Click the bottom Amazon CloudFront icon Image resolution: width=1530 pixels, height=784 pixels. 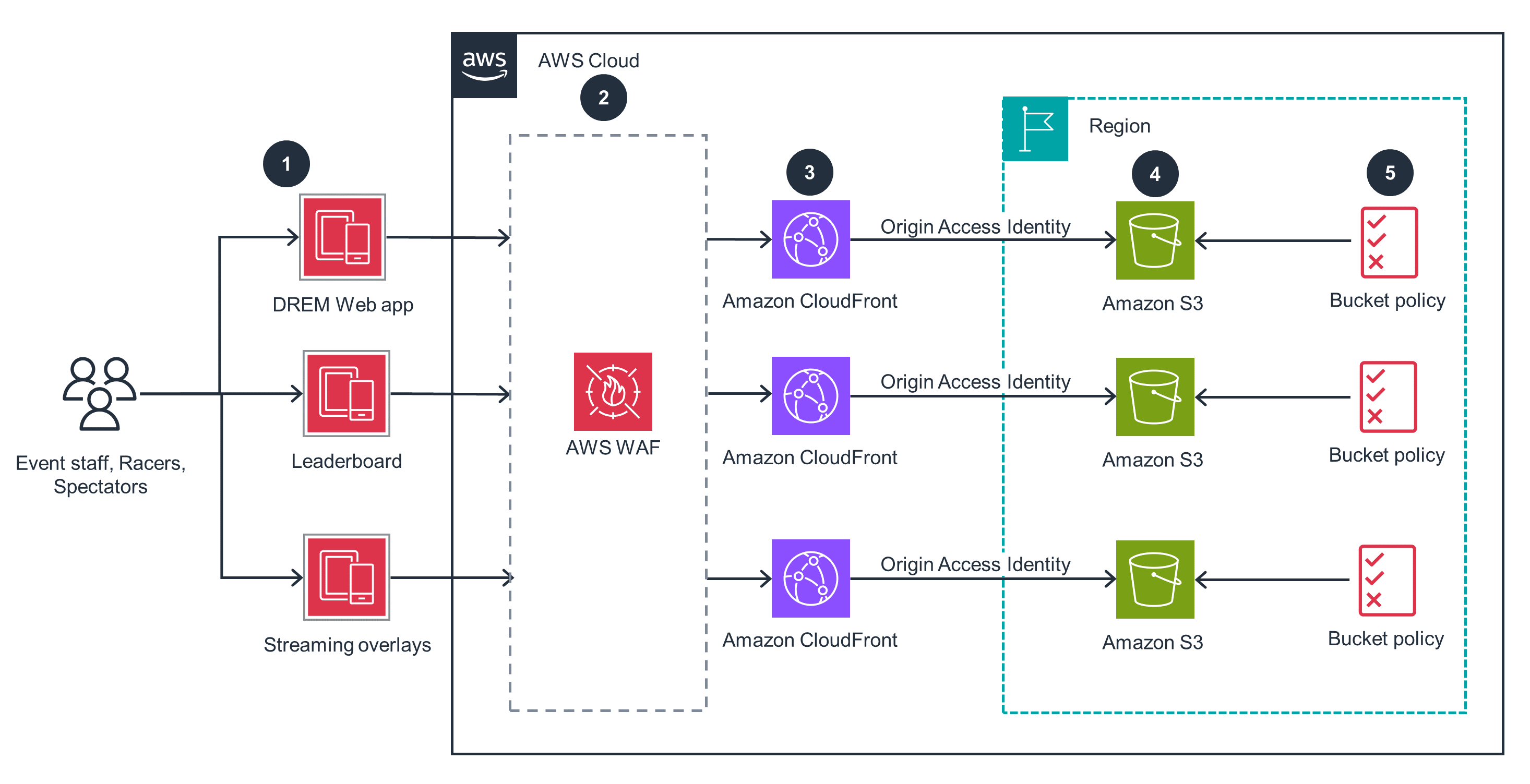(x=811, y=578)
